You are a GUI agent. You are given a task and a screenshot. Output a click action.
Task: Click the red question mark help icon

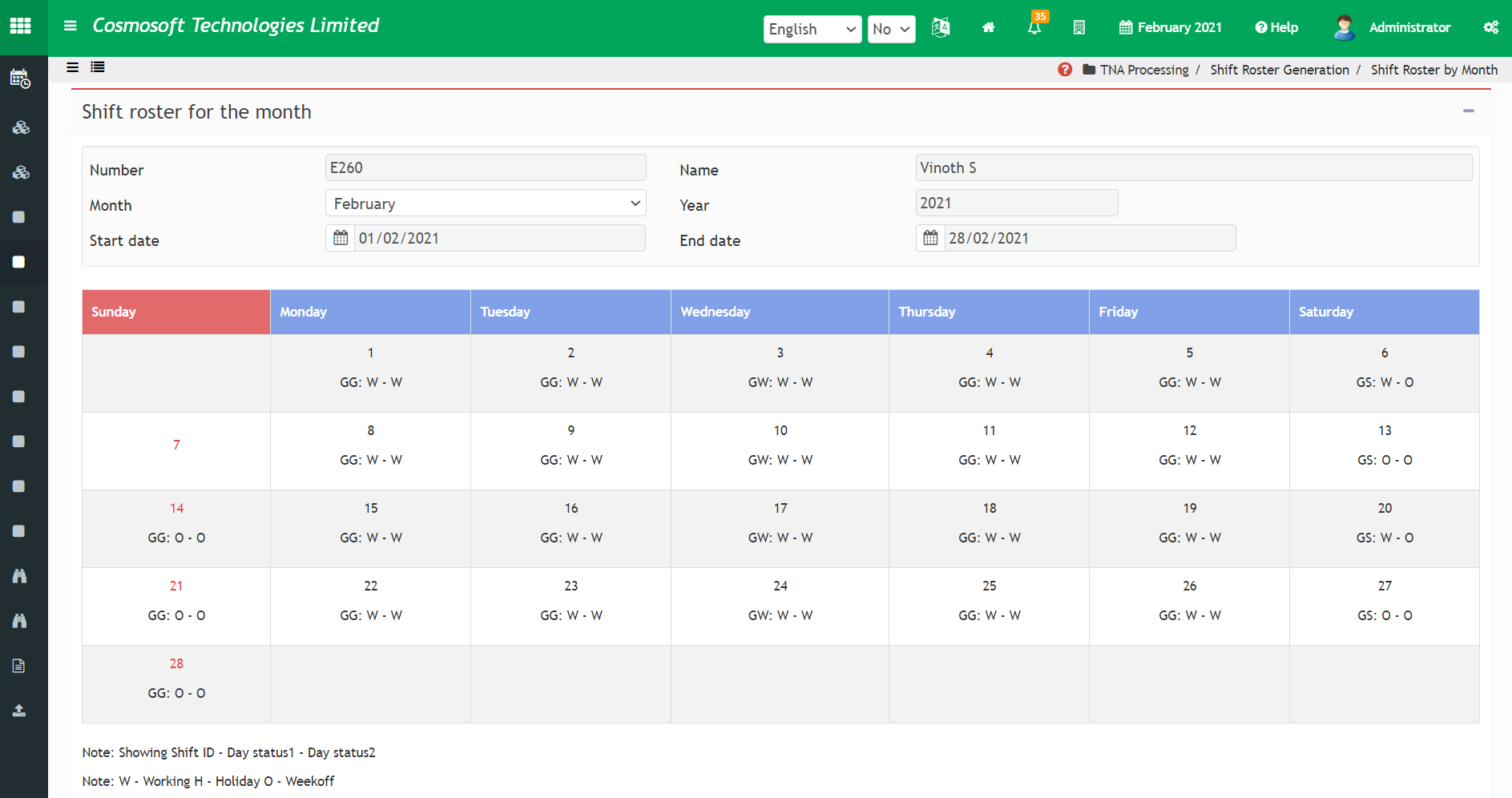1065,70
